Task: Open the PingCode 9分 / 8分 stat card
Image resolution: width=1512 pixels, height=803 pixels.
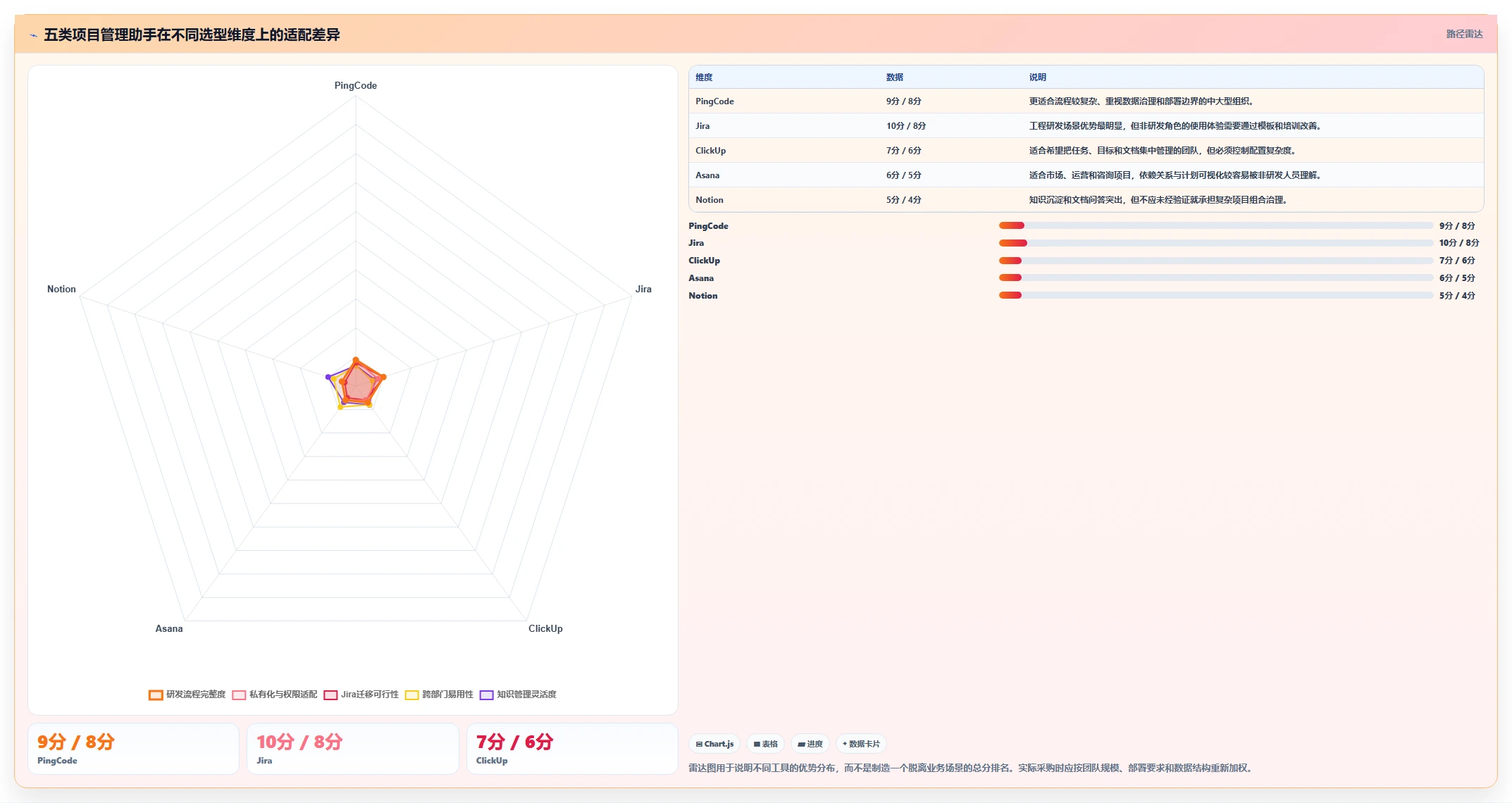Action: pos(133,749)
